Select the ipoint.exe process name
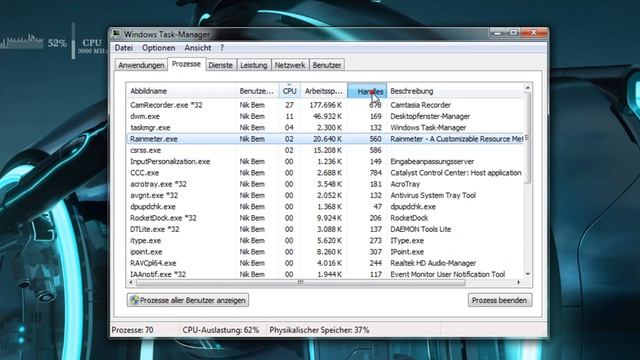 point(146,252)
